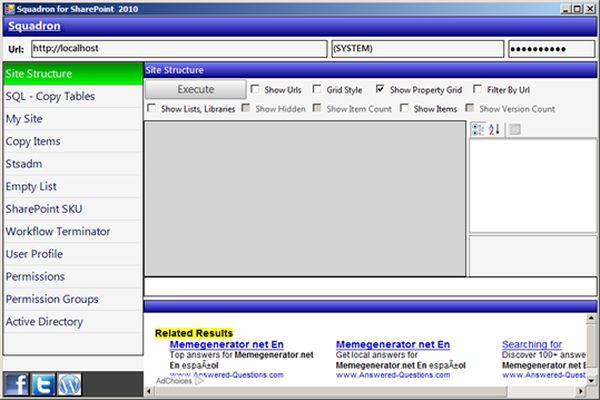The height and width of the screenshot is (400, 600).
Task: Click the Squadron app icon in title bar
Action: pyautogui.click(x=10, y=8)
